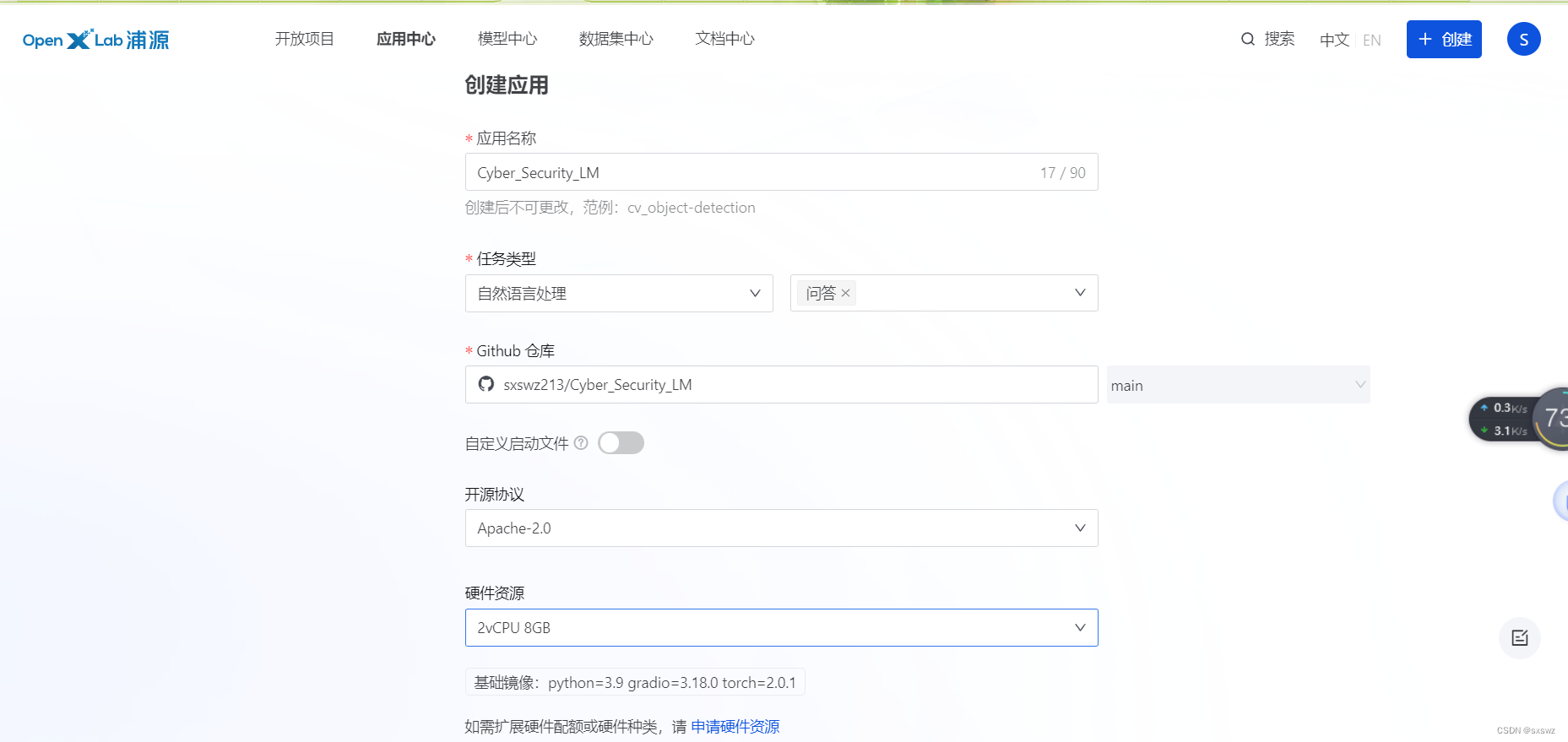
Task: Click the 基础镜像 python=3.9 text box
Action: pyautogui.click(x=635, y=682)
